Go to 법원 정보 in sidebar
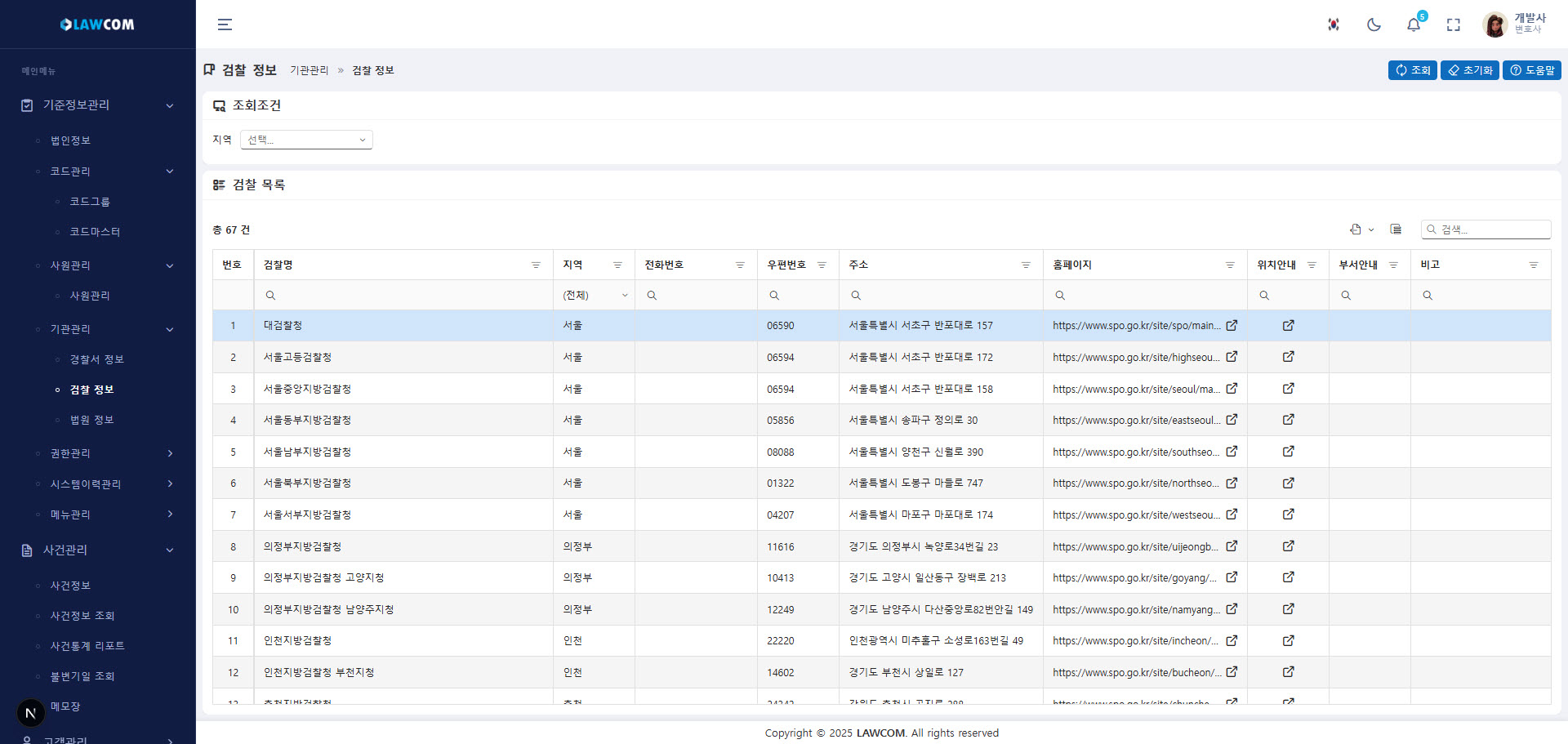This screenshot has width=1568, height=744. [91, 420]
